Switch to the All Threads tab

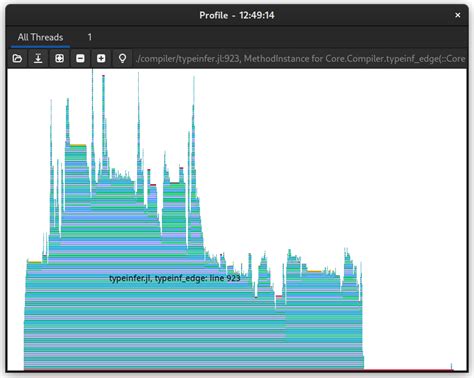pyautogui.click(x=40, y=37)
